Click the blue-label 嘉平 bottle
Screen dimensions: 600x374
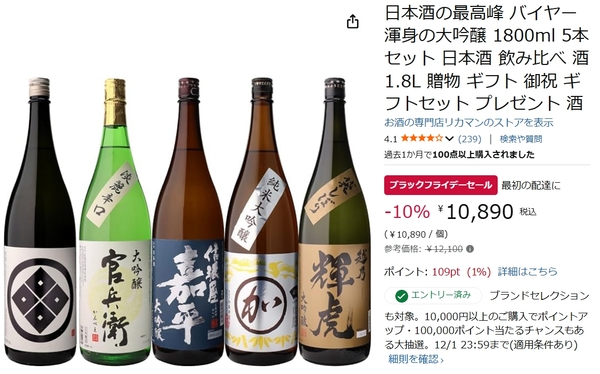point(188,221)
